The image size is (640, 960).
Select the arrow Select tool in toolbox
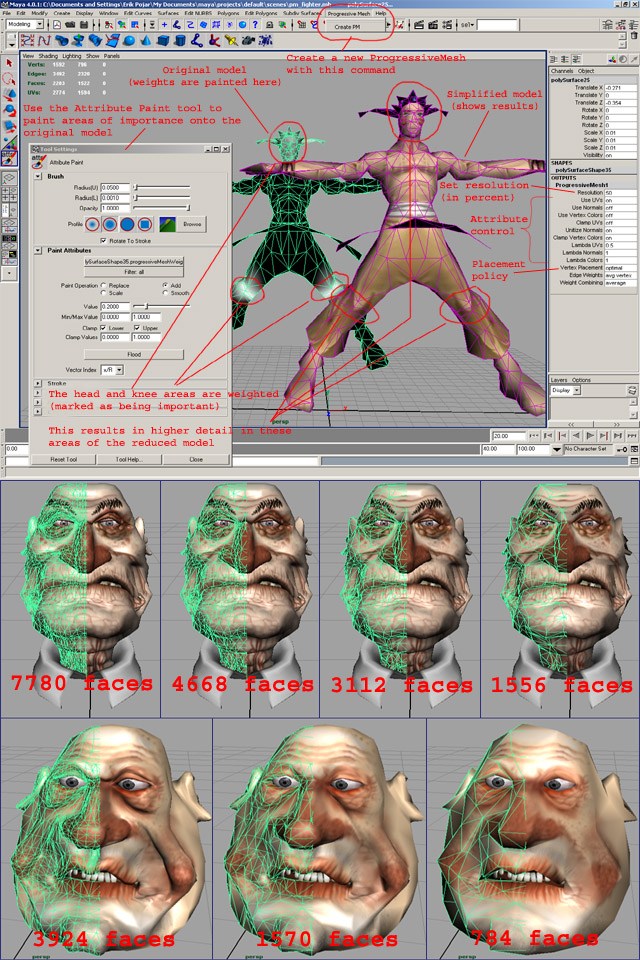[x=9, y=63]
